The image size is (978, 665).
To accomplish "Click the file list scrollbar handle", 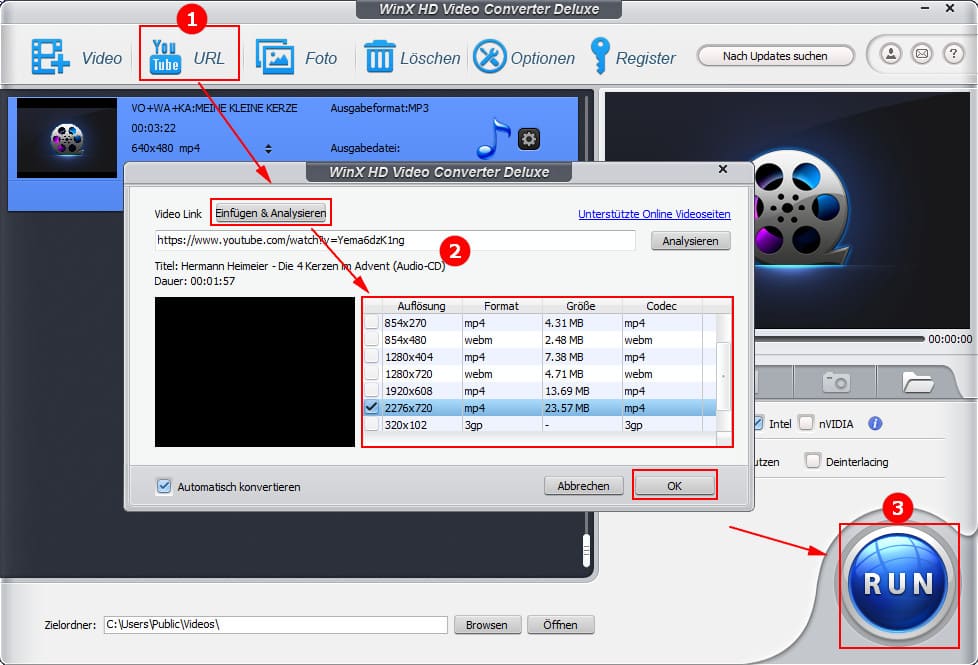I will pyautogui.click(x=586, y=550).
